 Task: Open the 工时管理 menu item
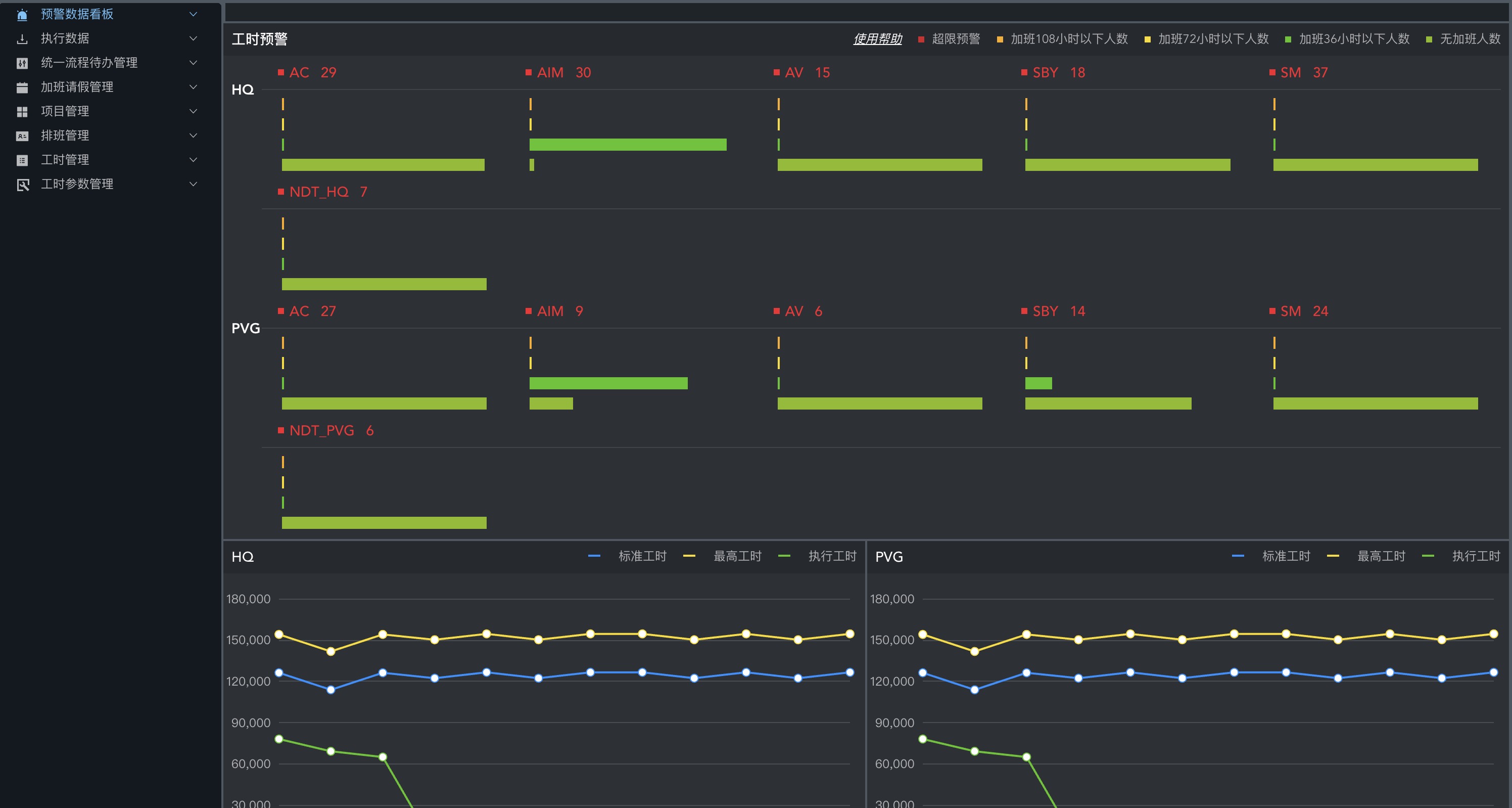[x=110, y=160]
